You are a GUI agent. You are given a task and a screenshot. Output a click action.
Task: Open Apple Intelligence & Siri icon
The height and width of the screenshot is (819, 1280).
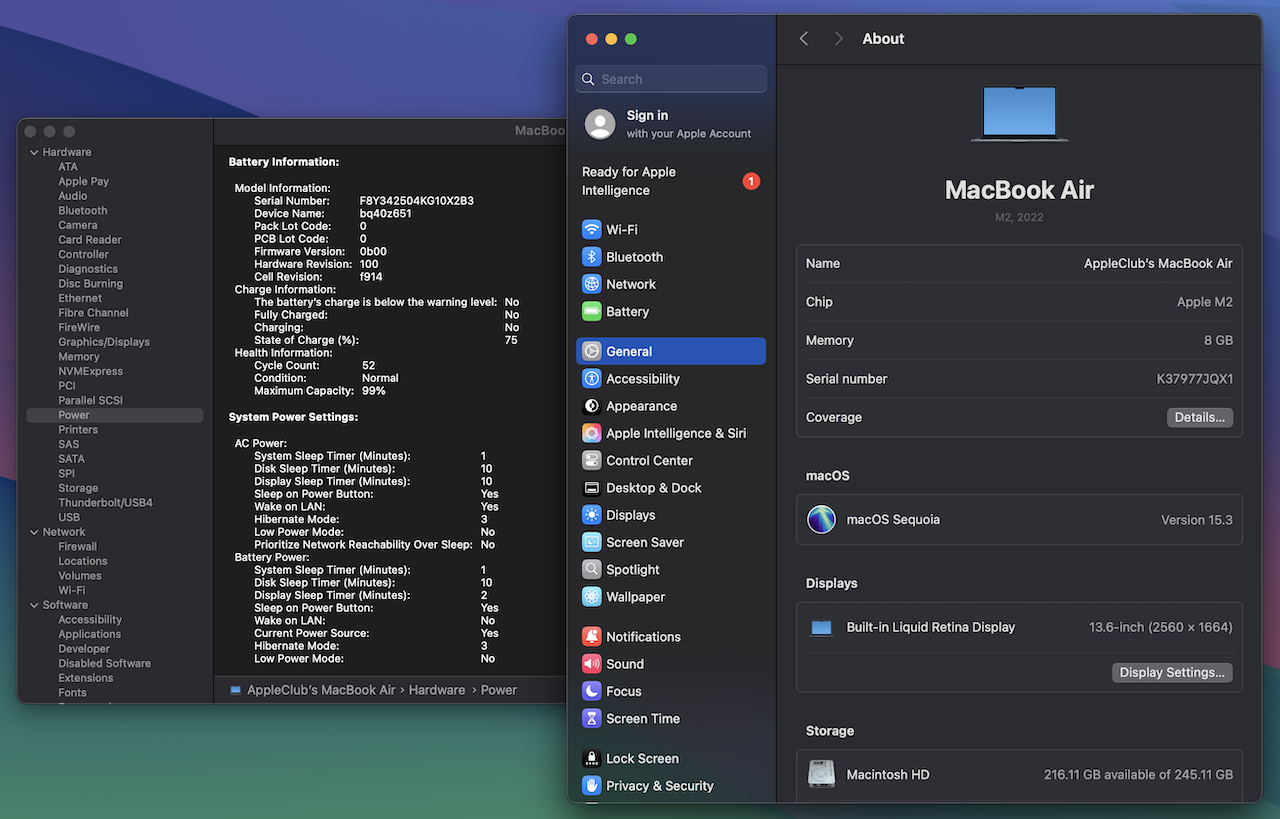click(592, 434)
